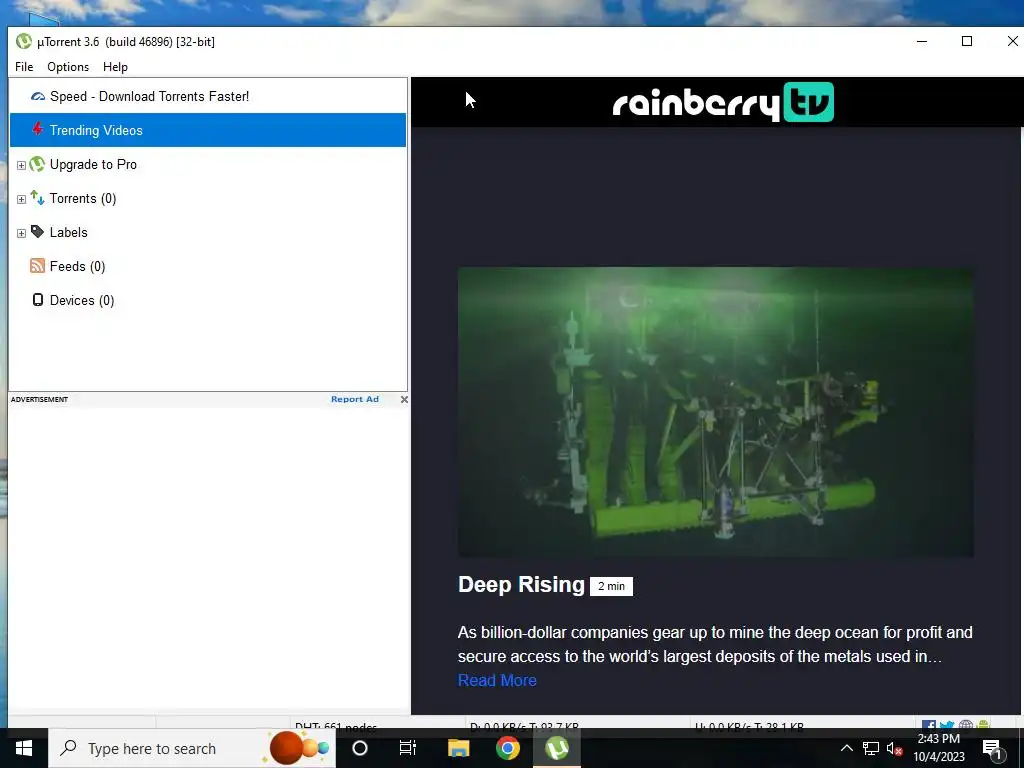Click the Read More link

click(x=497, y=680)
